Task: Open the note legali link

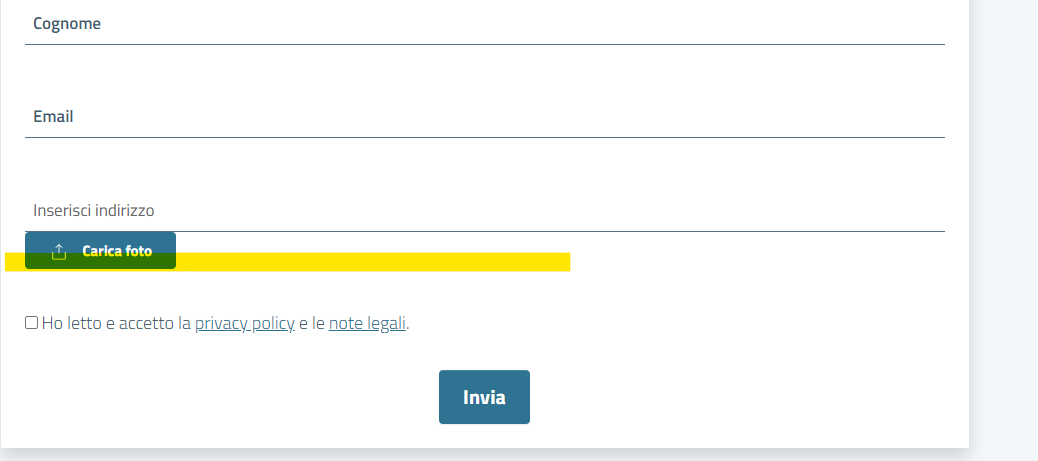Action: click(367, 323)
